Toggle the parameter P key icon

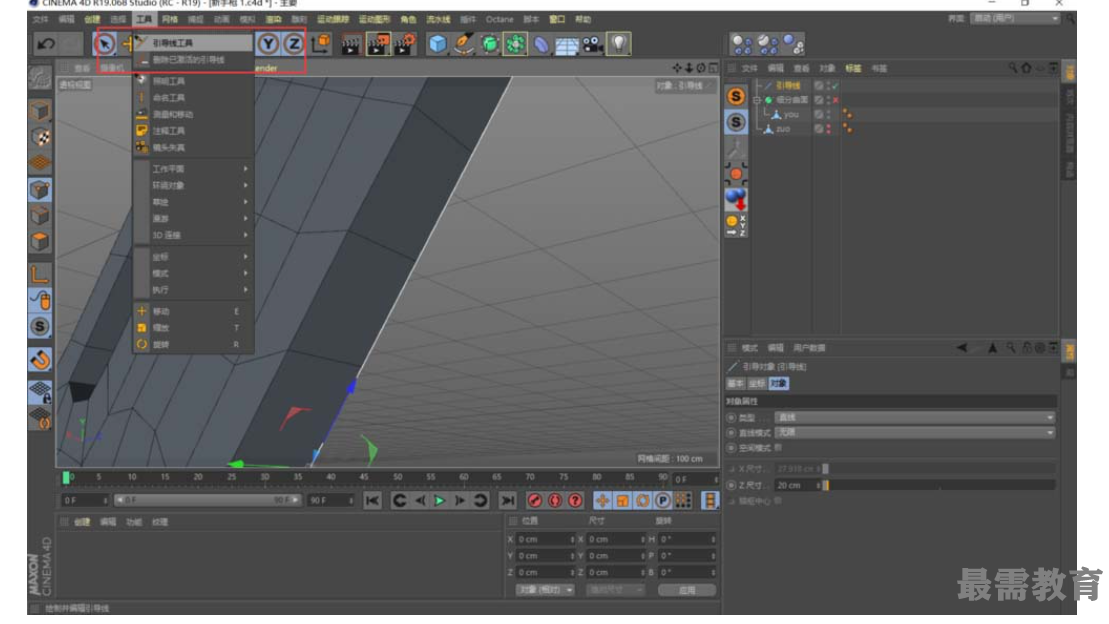[662, 501]
